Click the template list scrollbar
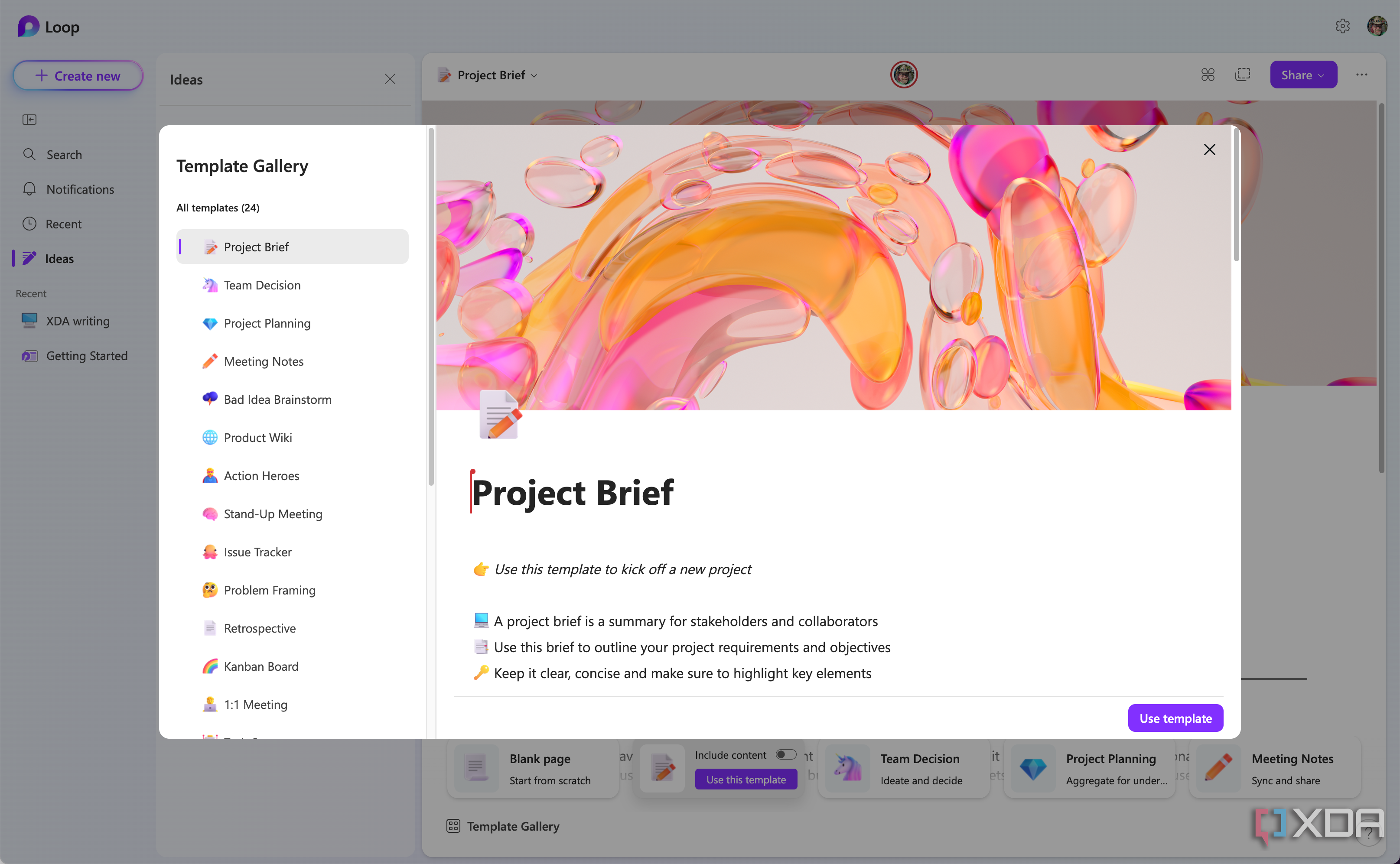Image resolution: width=1400 pixels, height=864 pixels. [x=431, y=307]
